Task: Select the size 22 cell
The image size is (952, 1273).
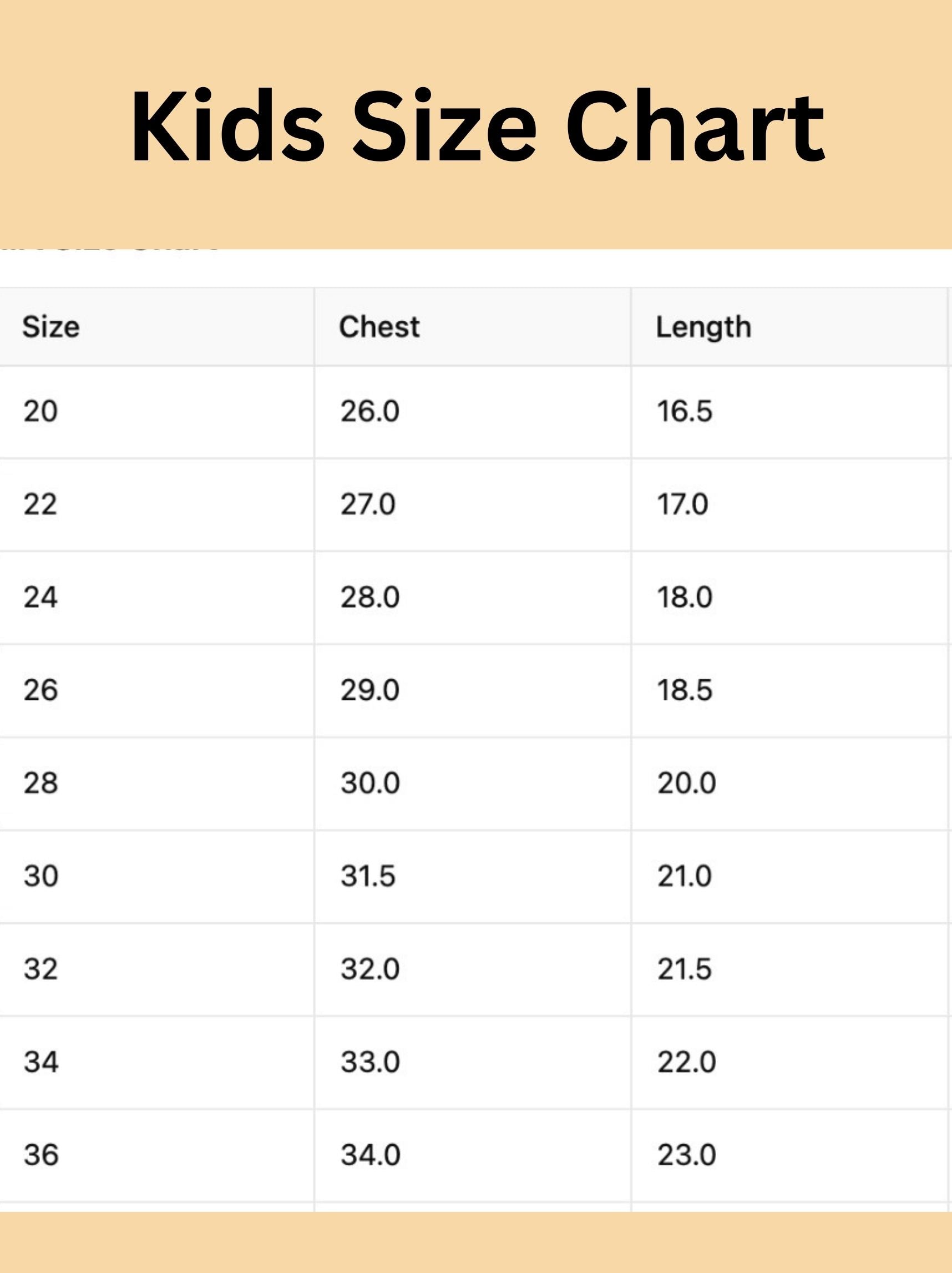Action: click(x=40, y=505)
